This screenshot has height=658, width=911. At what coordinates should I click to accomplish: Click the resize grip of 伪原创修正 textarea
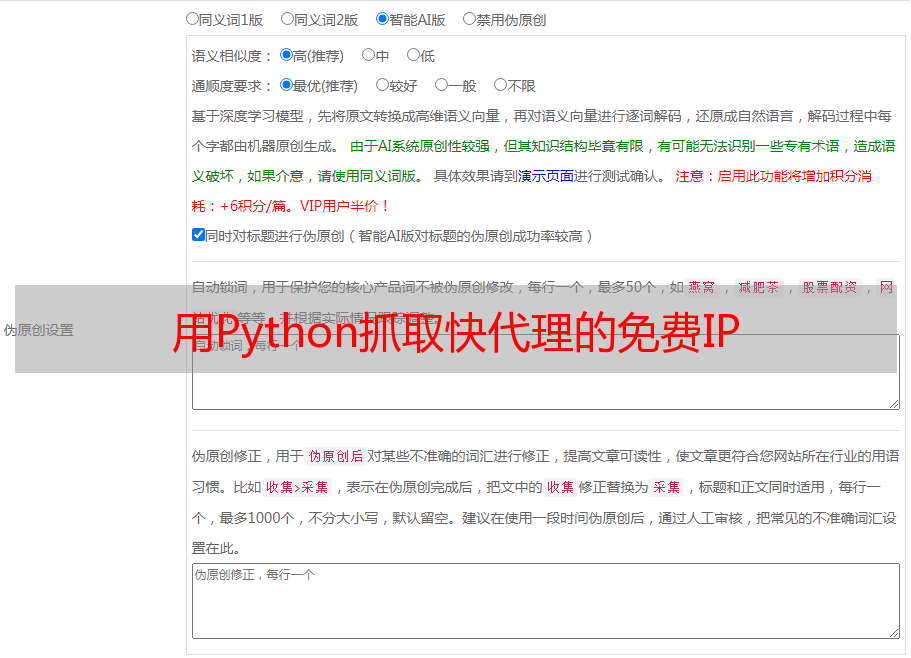(x=894, y=633)
